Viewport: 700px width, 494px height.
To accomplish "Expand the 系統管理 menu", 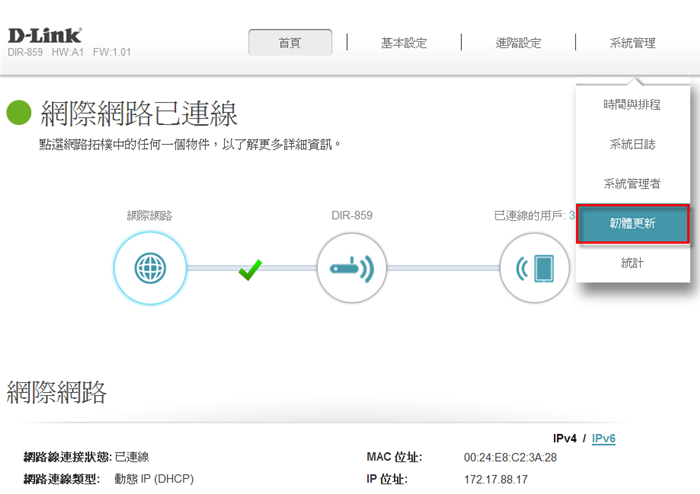I will point(632,43).
